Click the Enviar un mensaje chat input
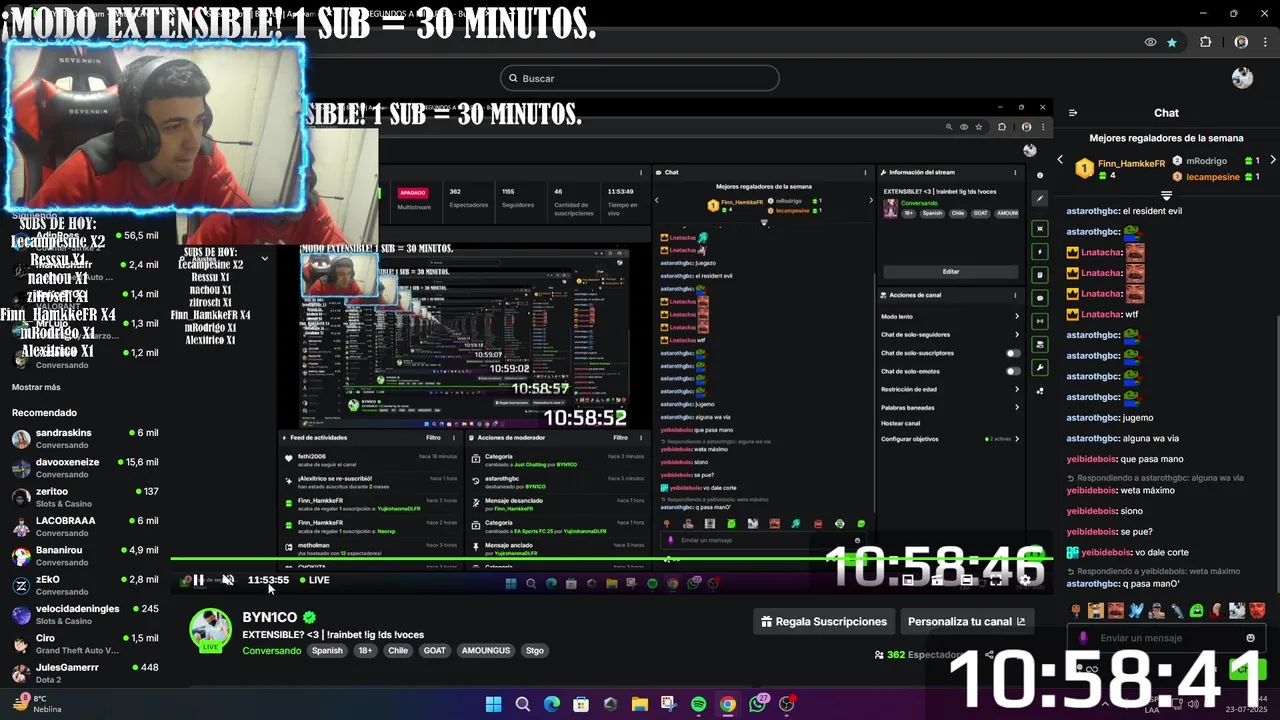The width and height of the screenshot is (1280, 720). pos(1166,638)
